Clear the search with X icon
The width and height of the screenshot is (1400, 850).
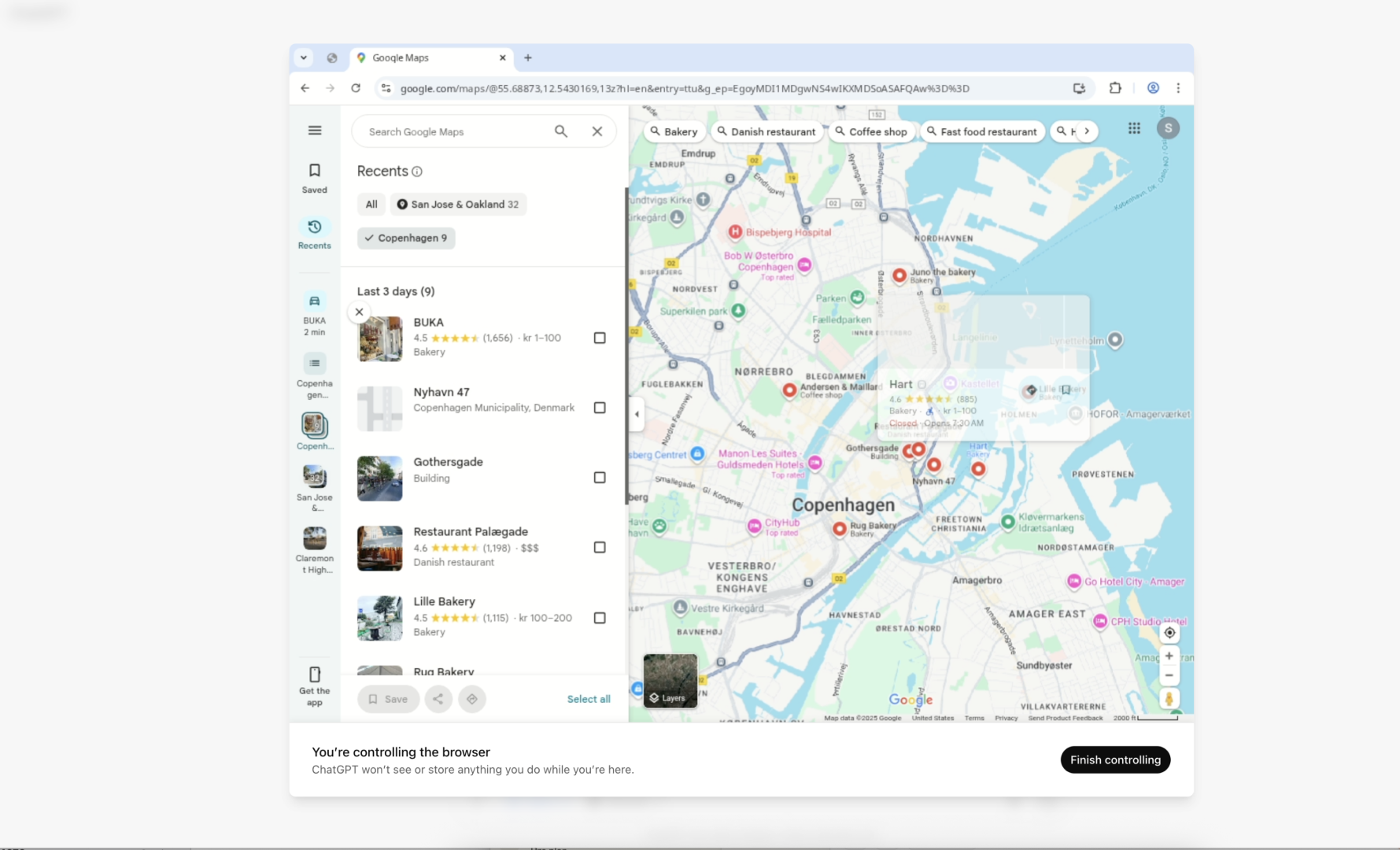[x=597, y=131]
